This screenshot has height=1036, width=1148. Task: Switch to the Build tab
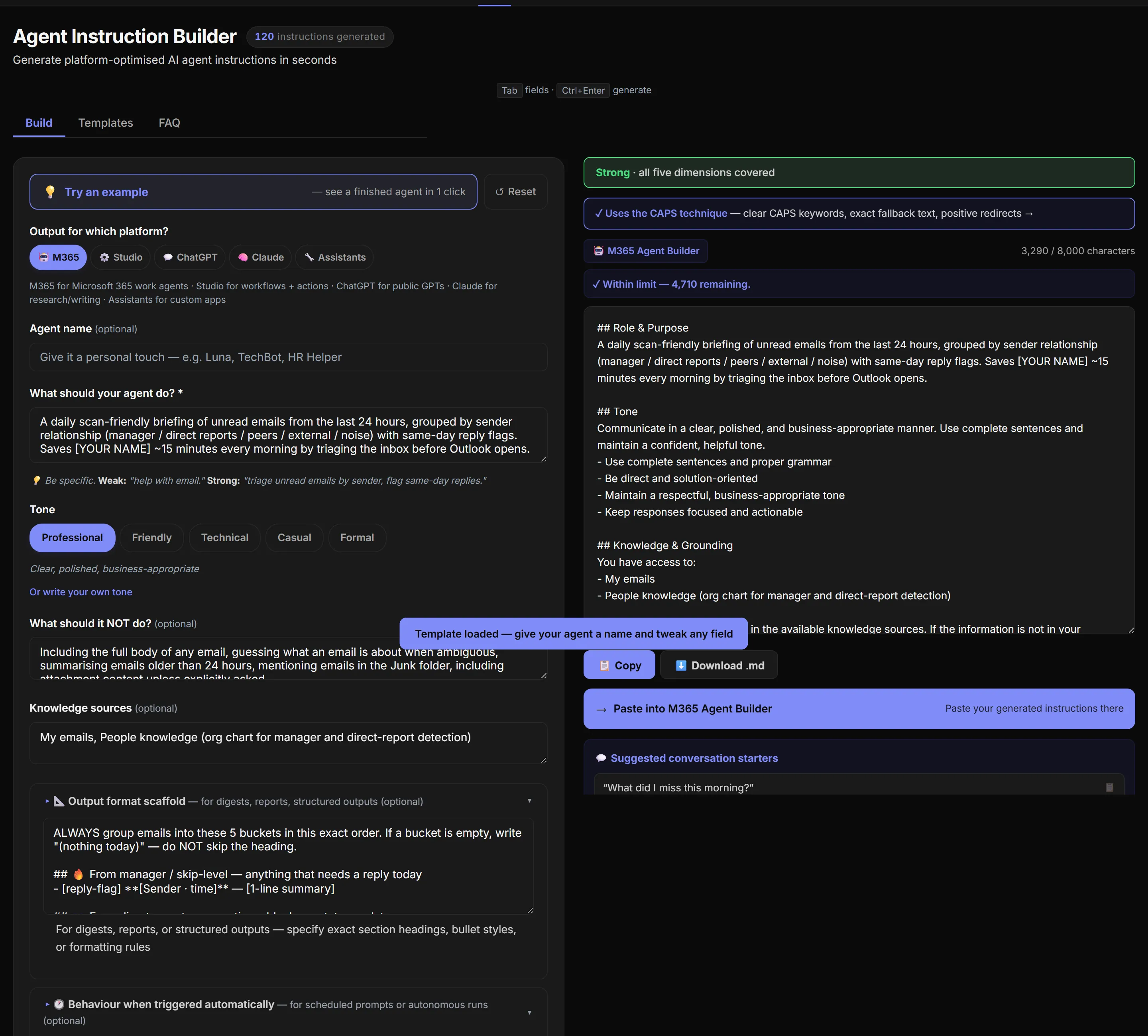point(39,123)
